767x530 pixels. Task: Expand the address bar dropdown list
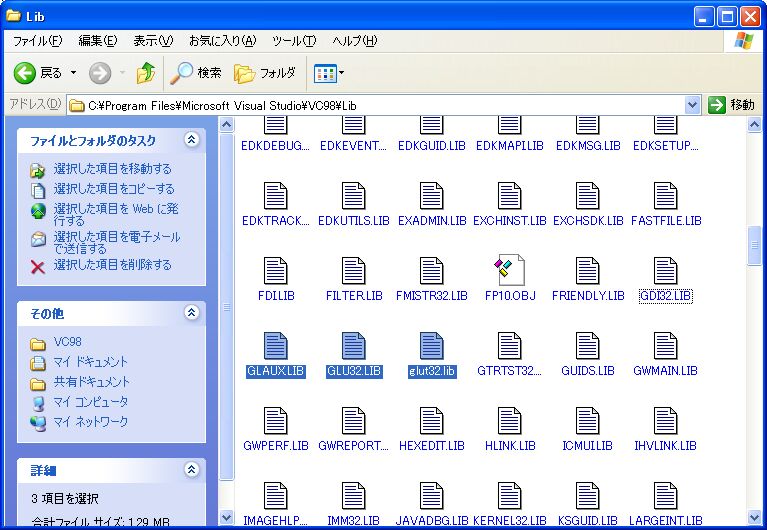point(692,105)
